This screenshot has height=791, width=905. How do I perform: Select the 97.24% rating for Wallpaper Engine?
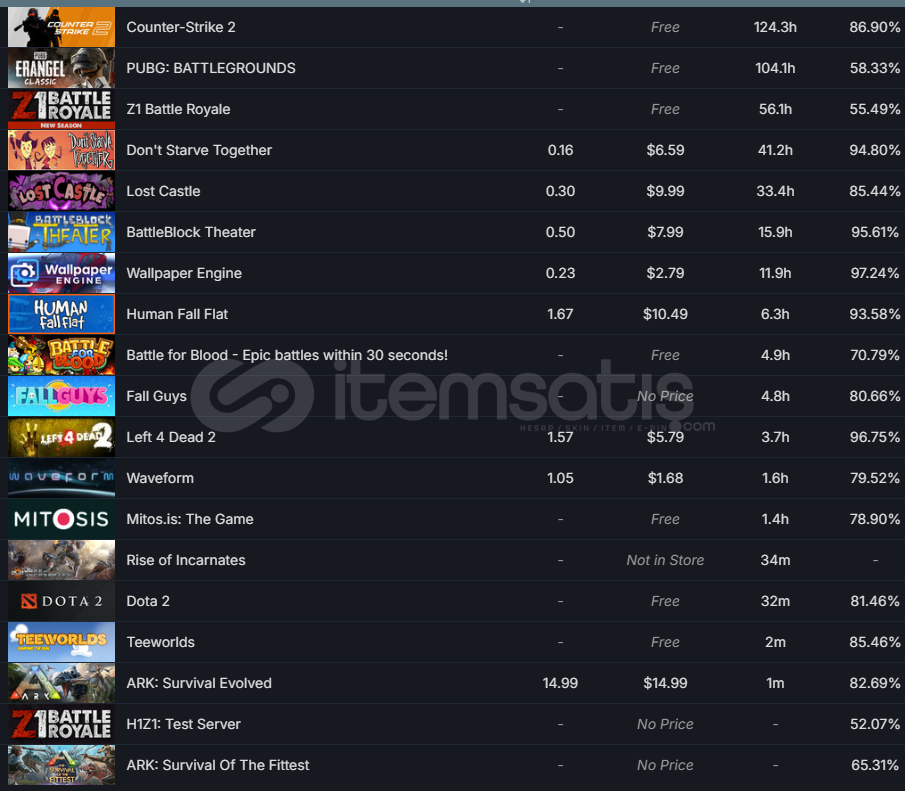[x=875, y=273]
